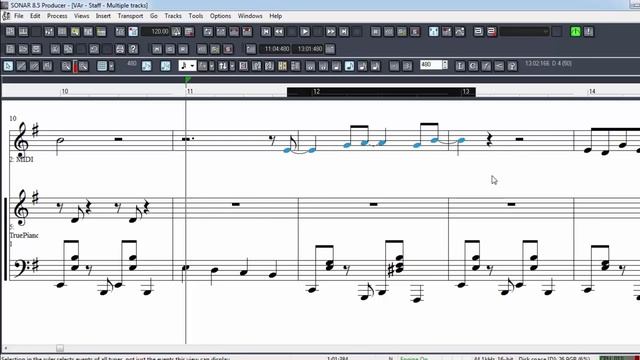
Task: Open the Insert menu
Action: tap(103, 16)
